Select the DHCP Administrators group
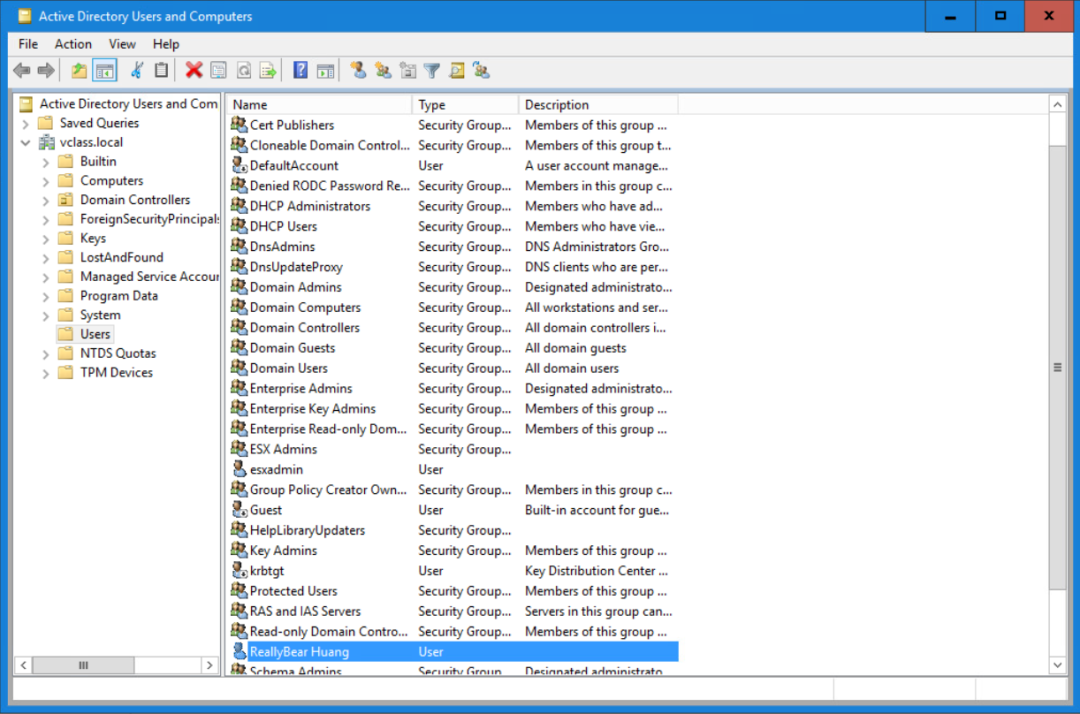1080x714 pixels. point(453,206)
